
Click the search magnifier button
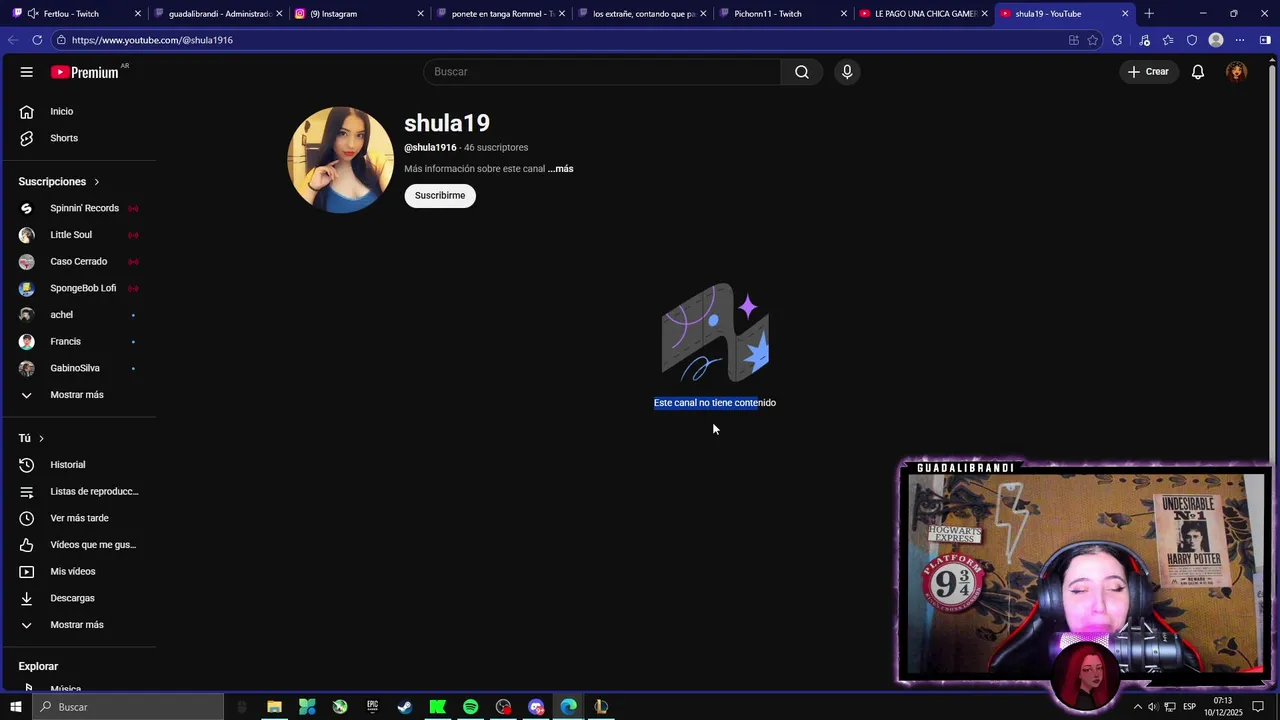point(802,72)
